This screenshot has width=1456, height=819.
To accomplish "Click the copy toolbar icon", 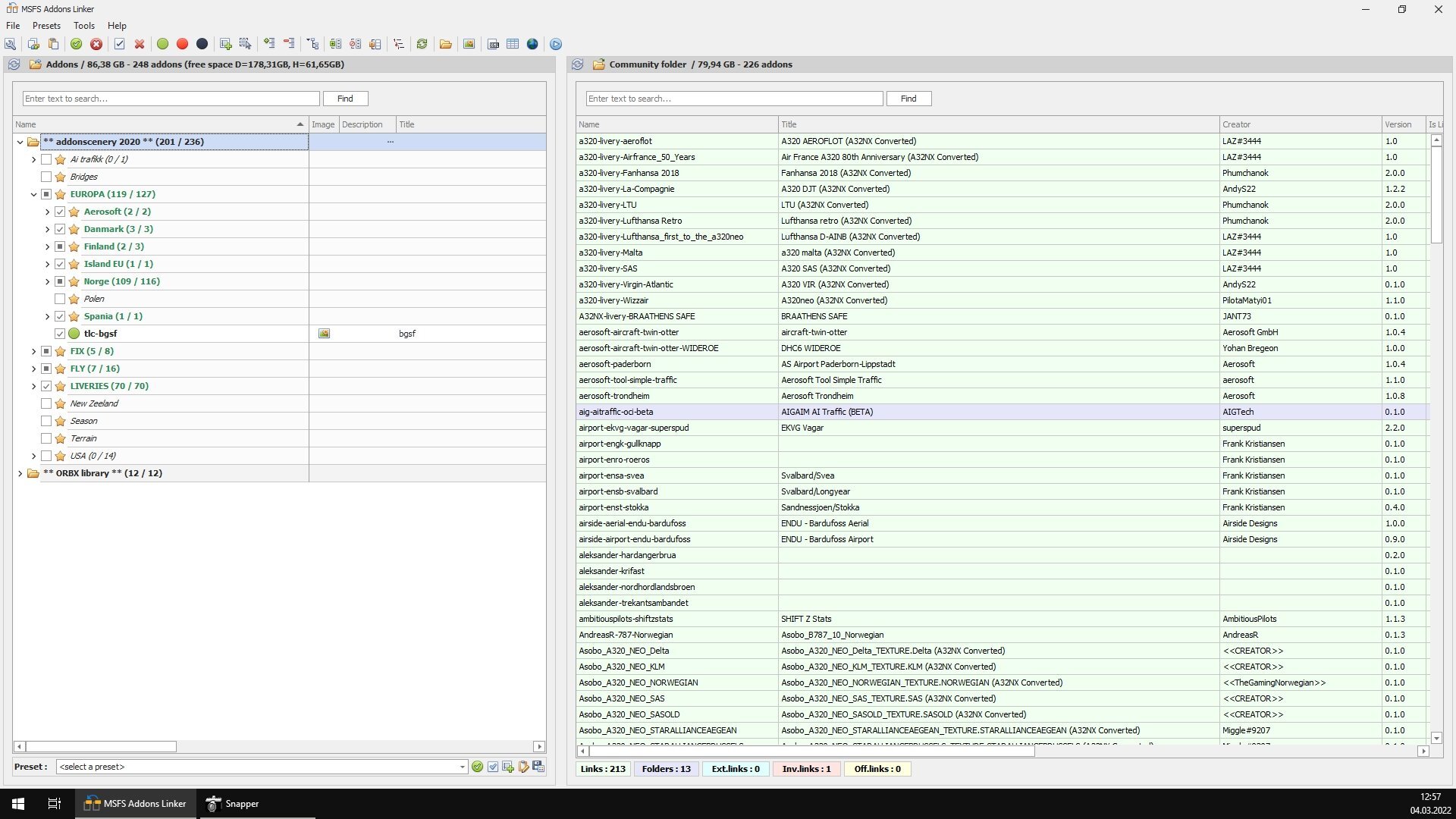I will (x=33, y=44).
